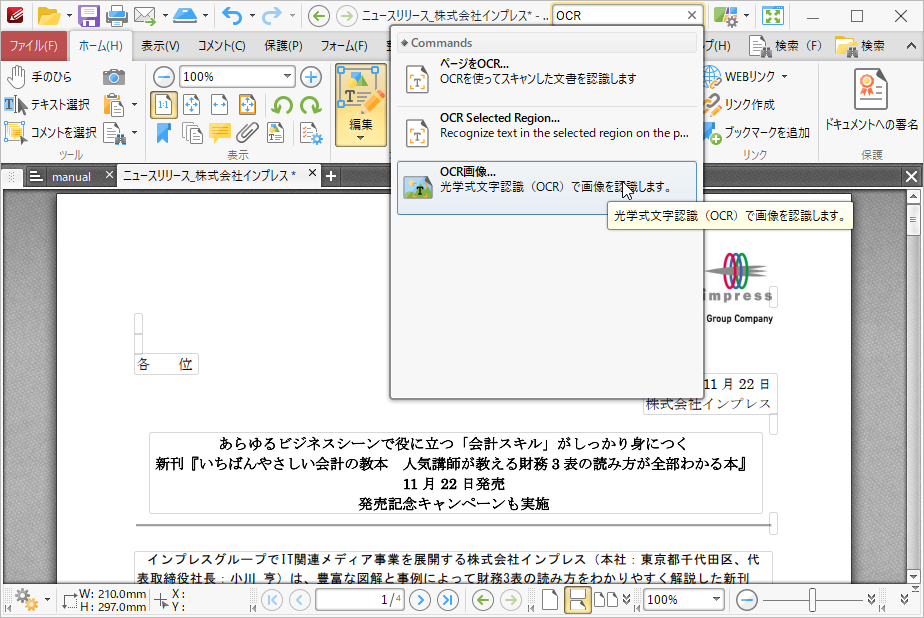The width and height of the screenshot is (924, 618).
Task: Click the page number field 1/4
Action: 361,600
